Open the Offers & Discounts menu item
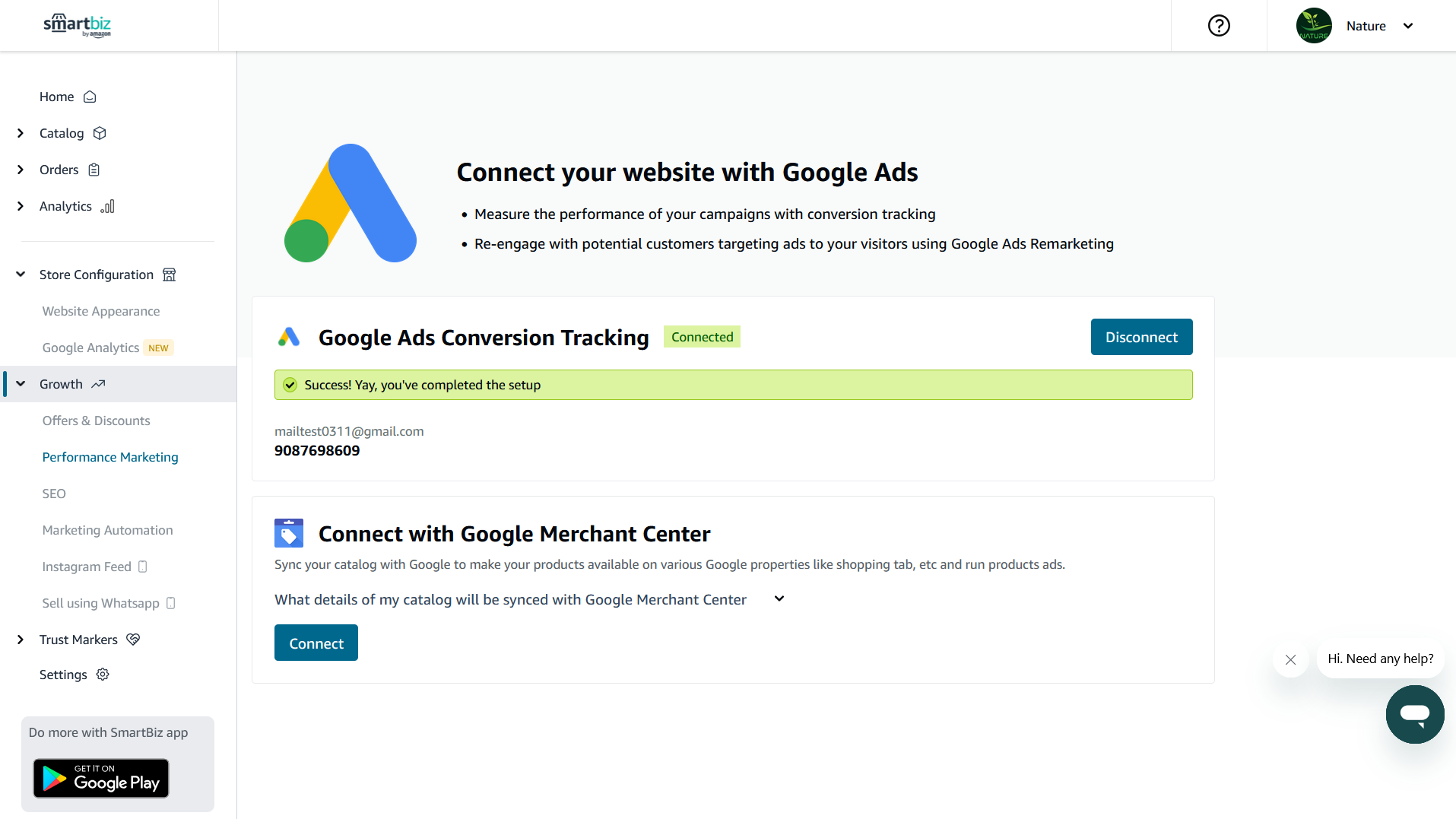1456x819 pixels. 97,421
